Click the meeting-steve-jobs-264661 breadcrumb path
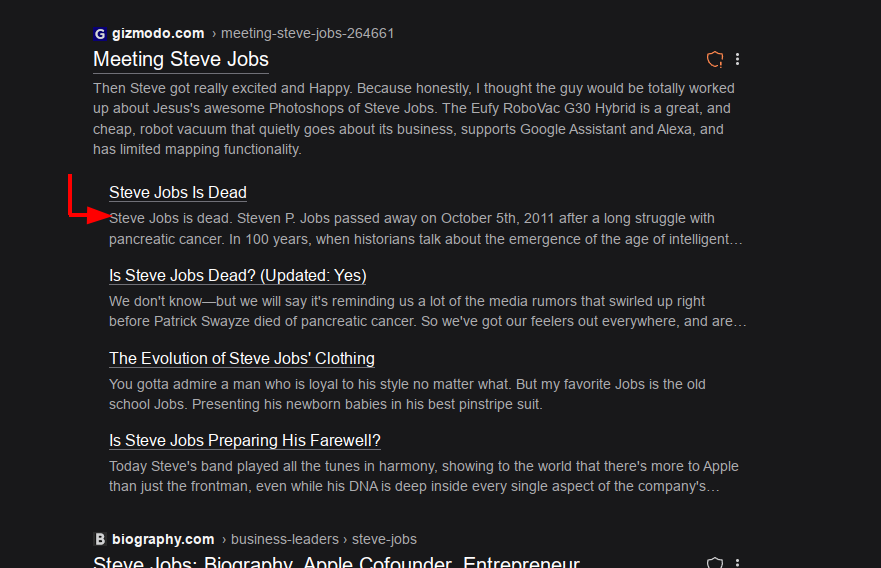 pyautogui.click(x=309, y=33)
